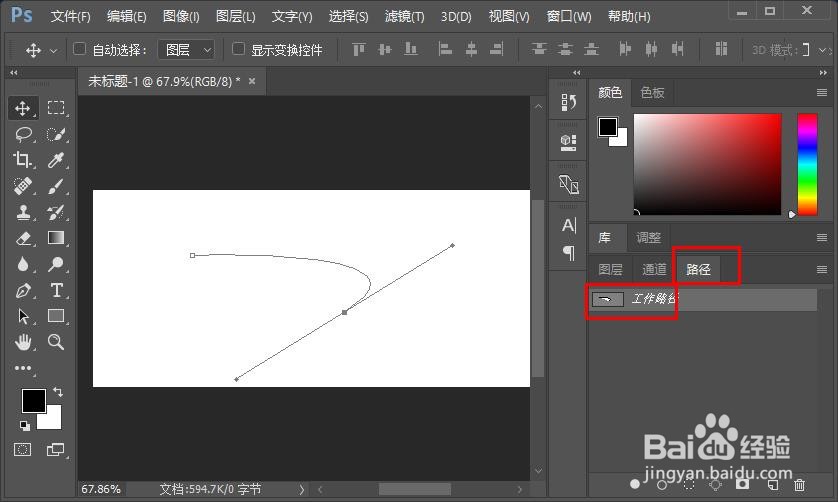Screen dimensions: 838x502
Task: Open the 窗口(W) menu
Action: [569, 17]
